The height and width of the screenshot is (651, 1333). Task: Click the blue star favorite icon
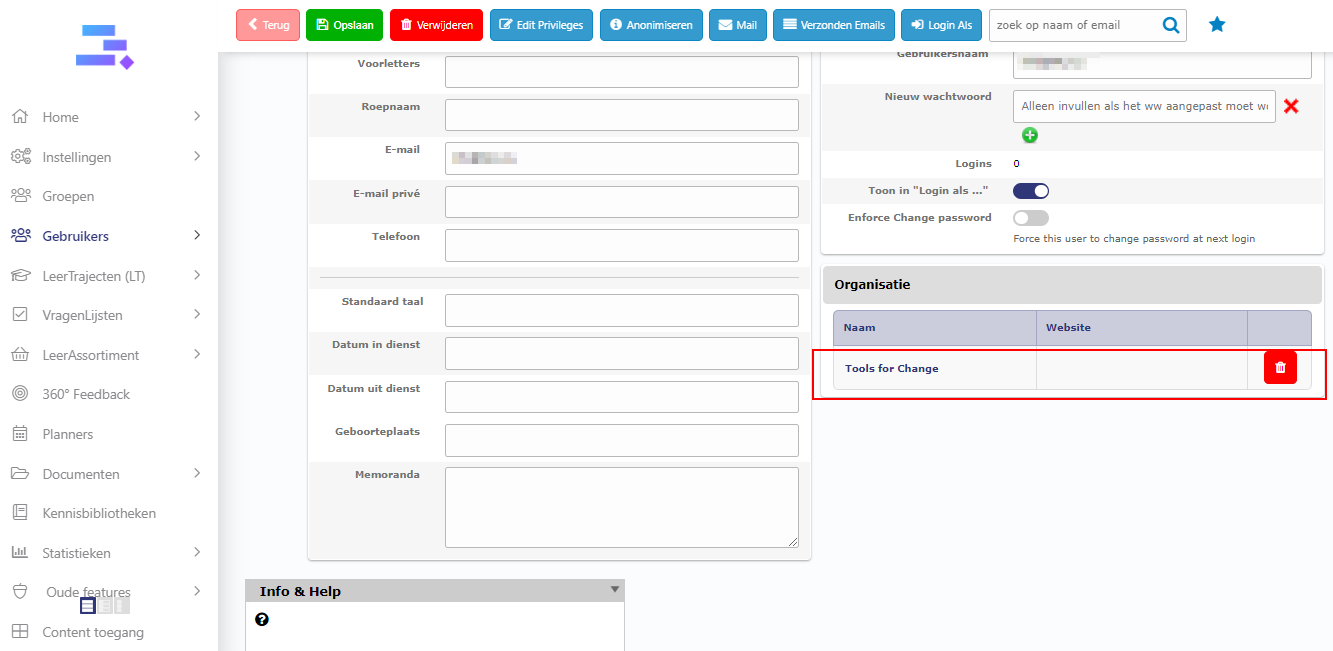1217,25
